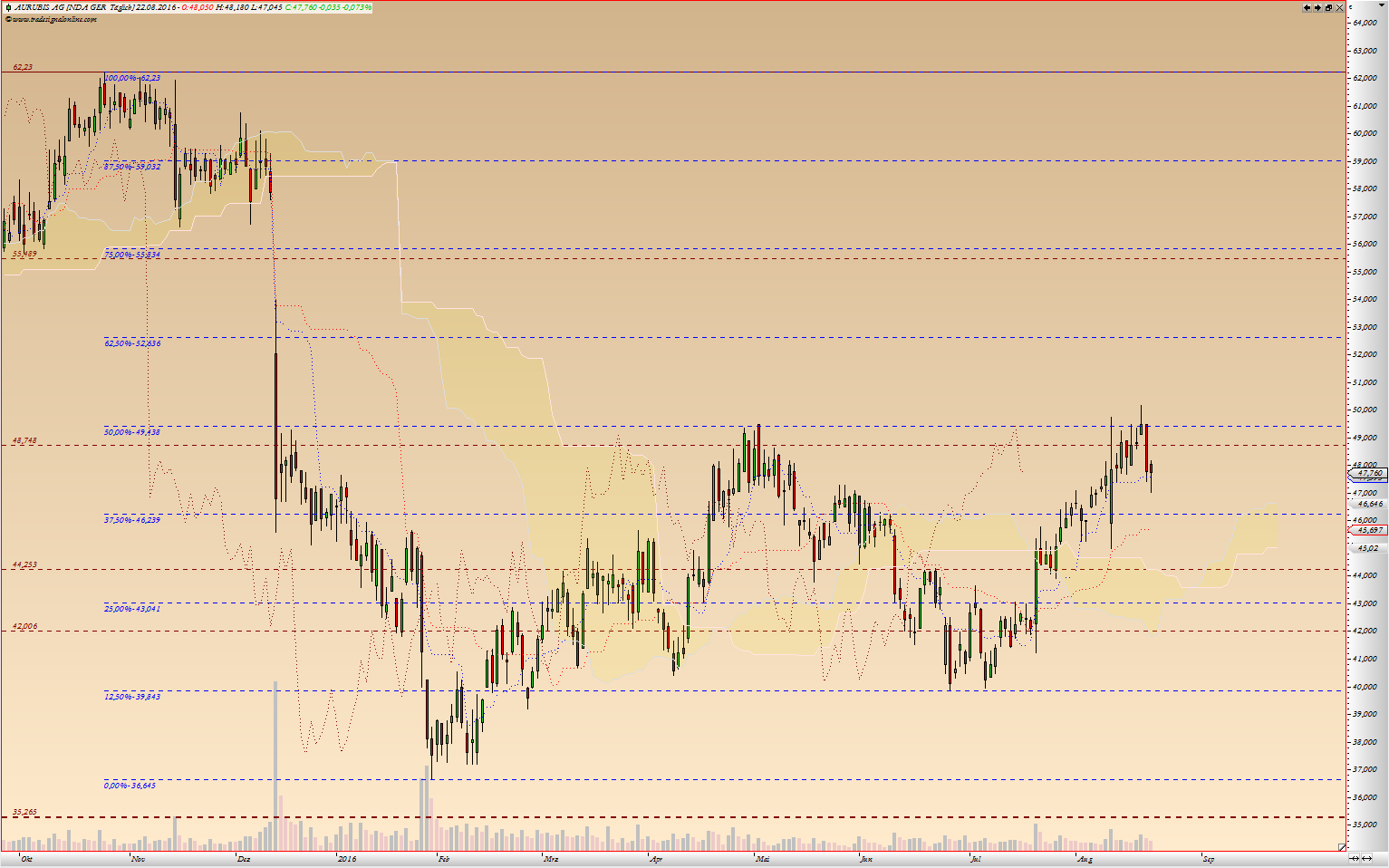The height and width of the screenshot is (868, 1389).
Task: Click the 2016 marker on time axis
Action: coord(347,859)
